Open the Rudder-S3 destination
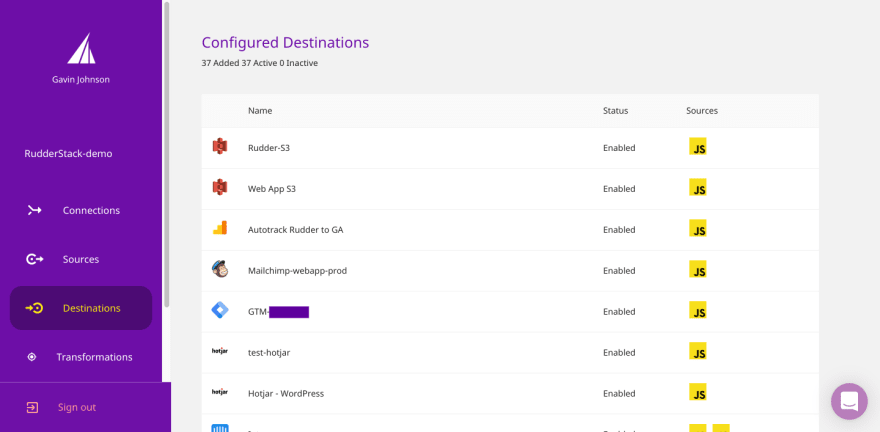The width and height of the screenshot is (880, 432). point(269,148)
